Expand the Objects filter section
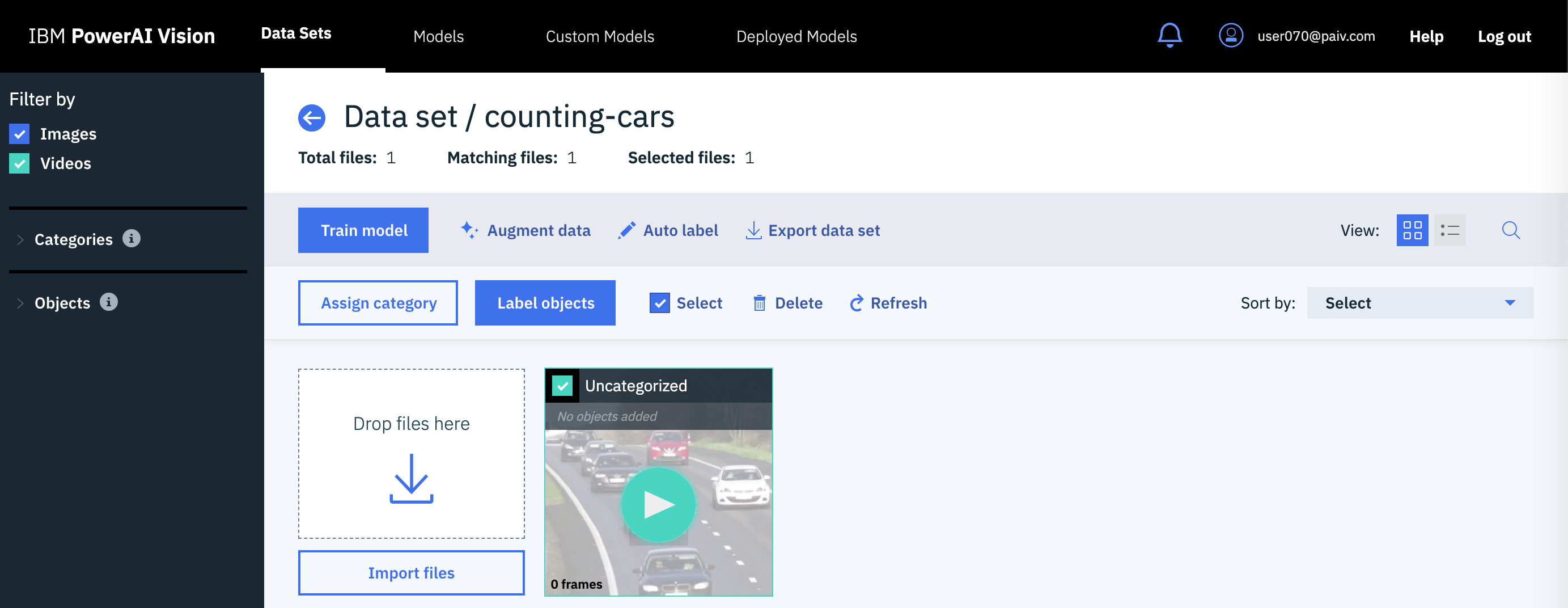 20,303
